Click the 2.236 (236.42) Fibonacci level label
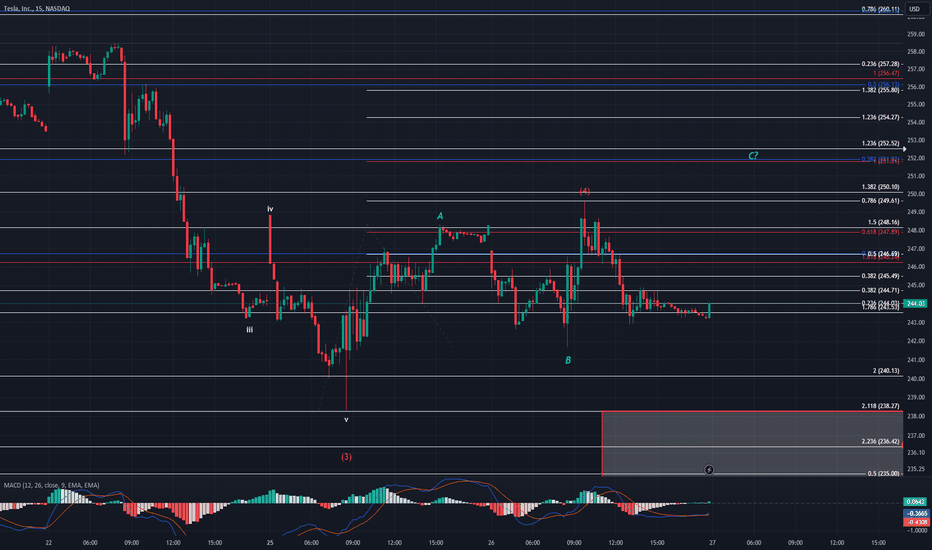The width and height of the screenshot is (932, 550). click(x=880, y=441)
